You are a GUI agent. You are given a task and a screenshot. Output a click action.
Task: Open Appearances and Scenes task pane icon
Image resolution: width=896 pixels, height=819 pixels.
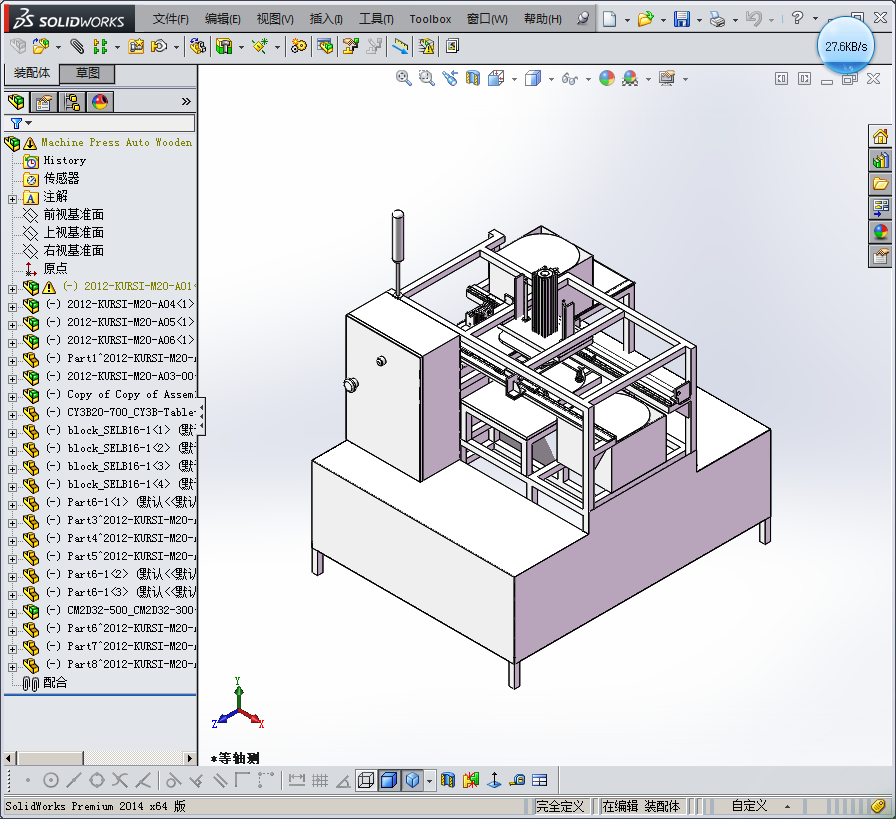(880, 231)
